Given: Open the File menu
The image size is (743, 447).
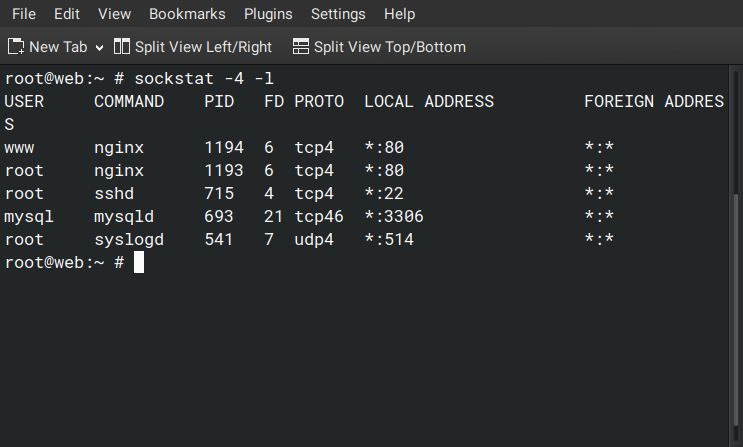Looking at the screenshot, I should pos(23,14).
